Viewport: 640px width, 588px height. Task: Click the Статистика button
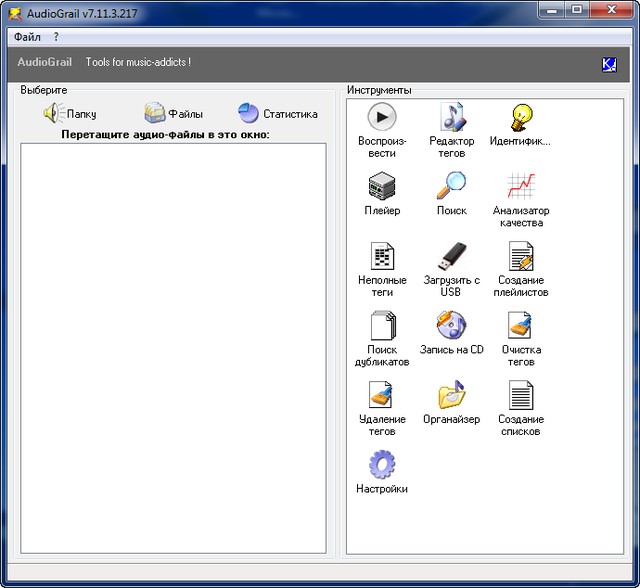click(x=277, y=114)
